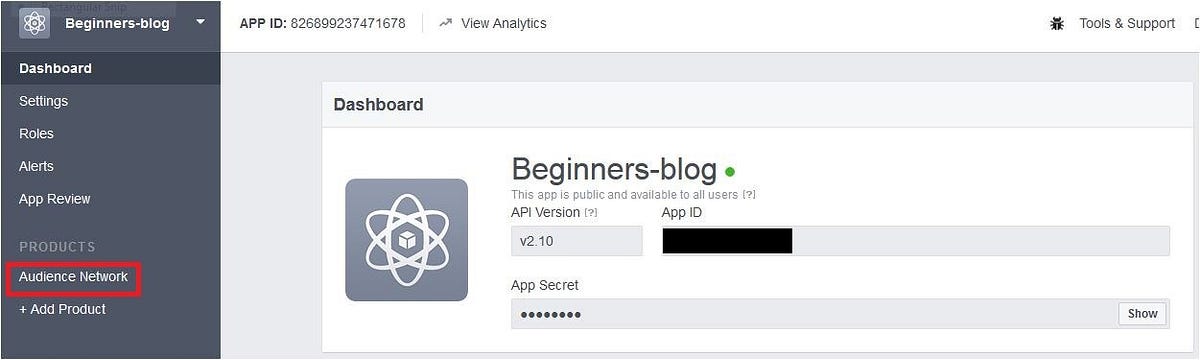
Task: Click the large Beginners-blog app icon thumbnail
Action: 406,240
